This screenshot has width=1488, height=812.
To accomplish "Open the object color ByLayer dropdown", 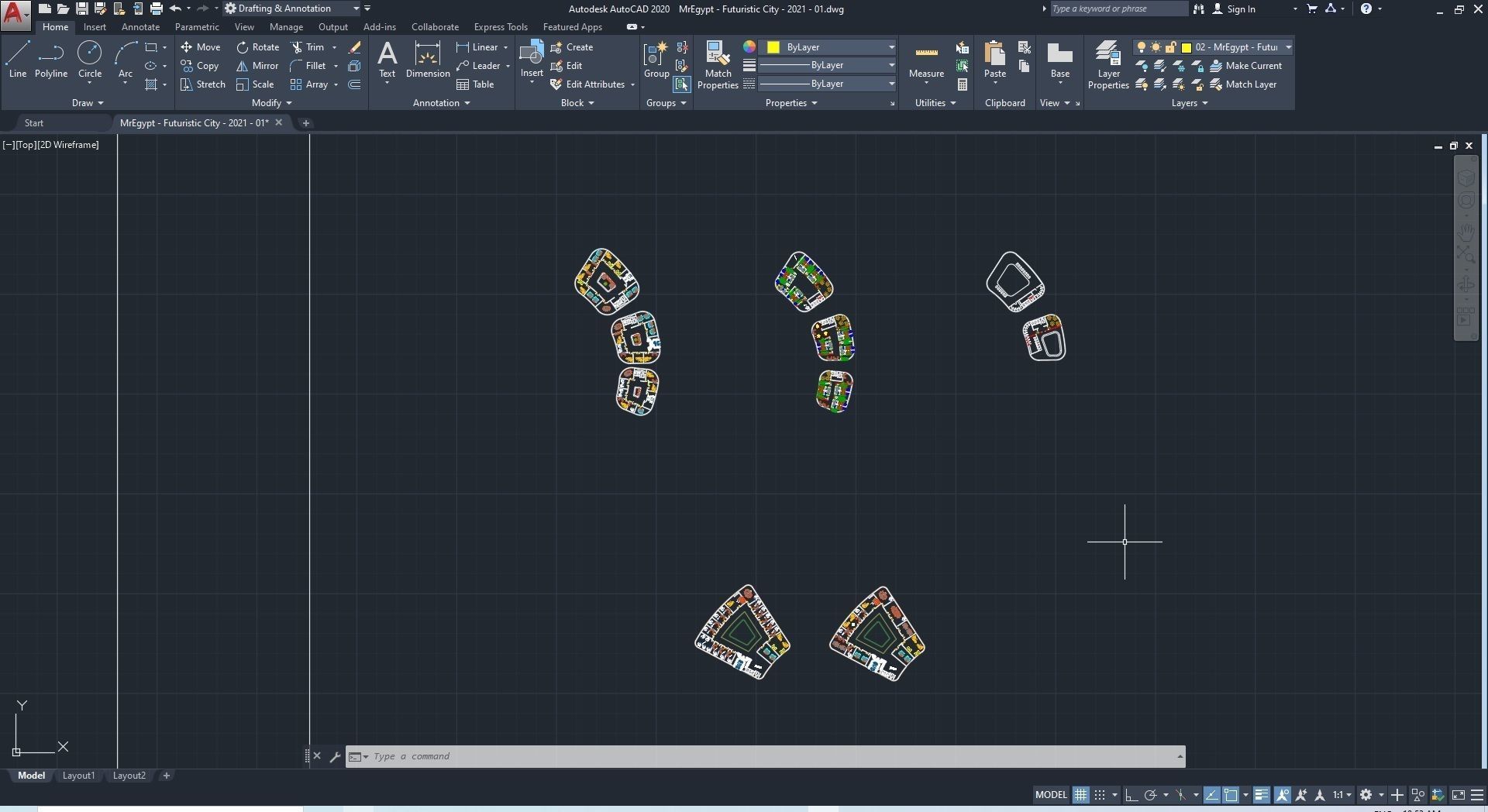I will click(828, 47).
